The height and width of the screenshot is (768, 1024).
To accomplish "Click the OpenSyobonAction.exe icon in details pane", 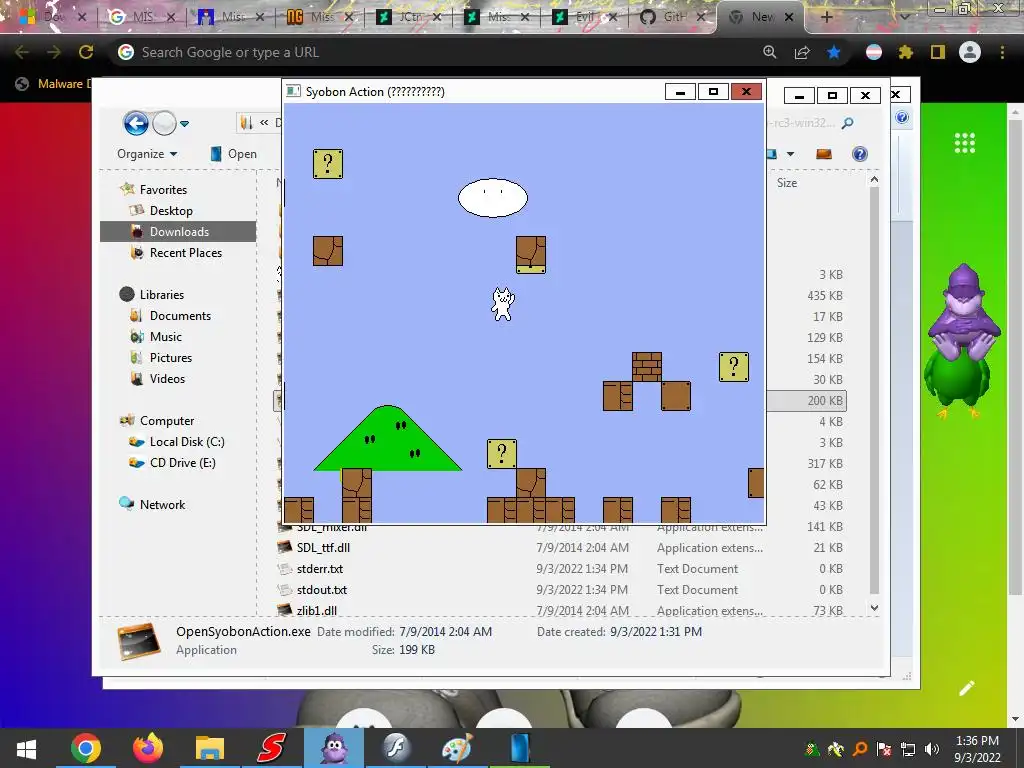I will (x=139, y=641).
